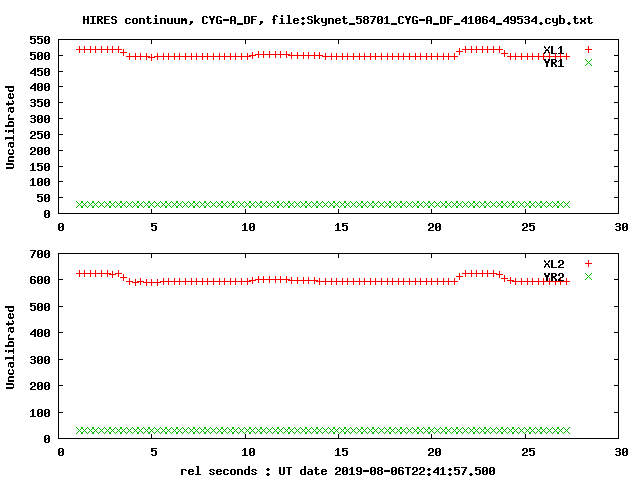This screenshot has width=640, height=480.
Task: Click the red plus XL2 legend marker
Action: pos(588,264)
